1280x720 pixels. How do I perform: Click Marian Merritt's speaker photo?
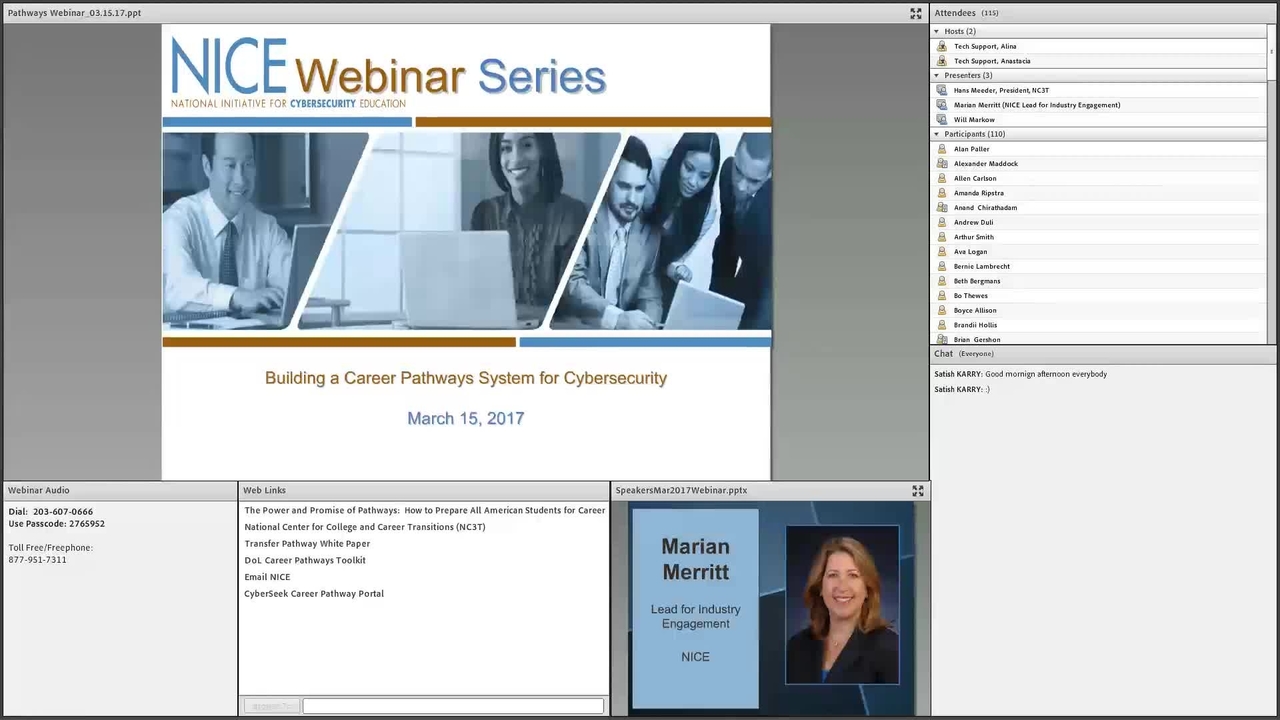842,605
